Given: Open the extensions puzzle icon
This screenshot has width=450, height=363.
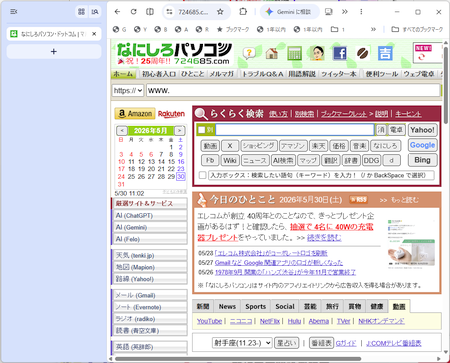Looking at the screenshot, I should (x=243, y=12).
